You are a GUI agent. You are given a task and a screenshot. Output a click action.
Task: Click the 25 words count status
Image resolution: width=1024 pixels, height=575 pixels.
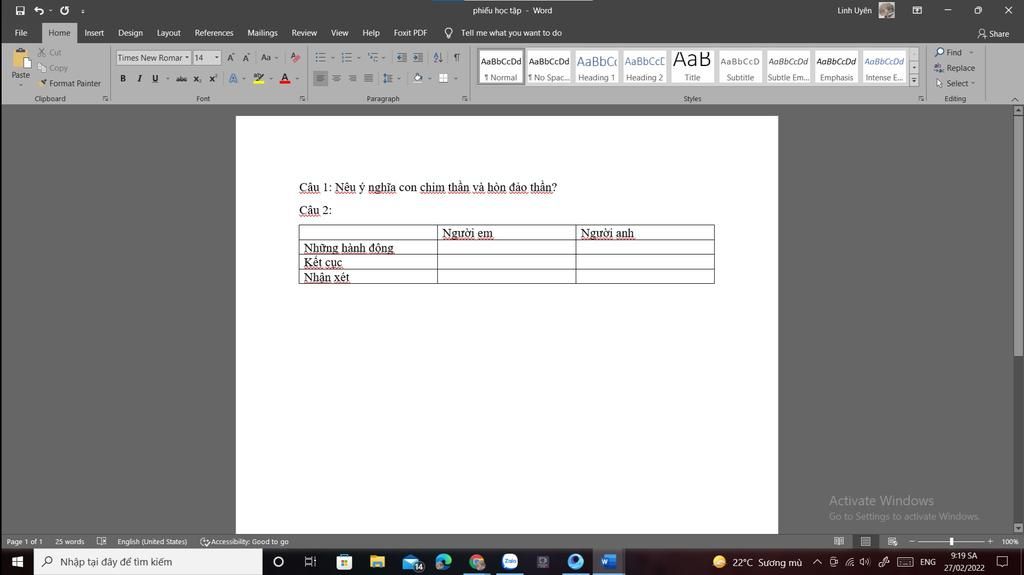pyautogui.click(x=69, y=542)
